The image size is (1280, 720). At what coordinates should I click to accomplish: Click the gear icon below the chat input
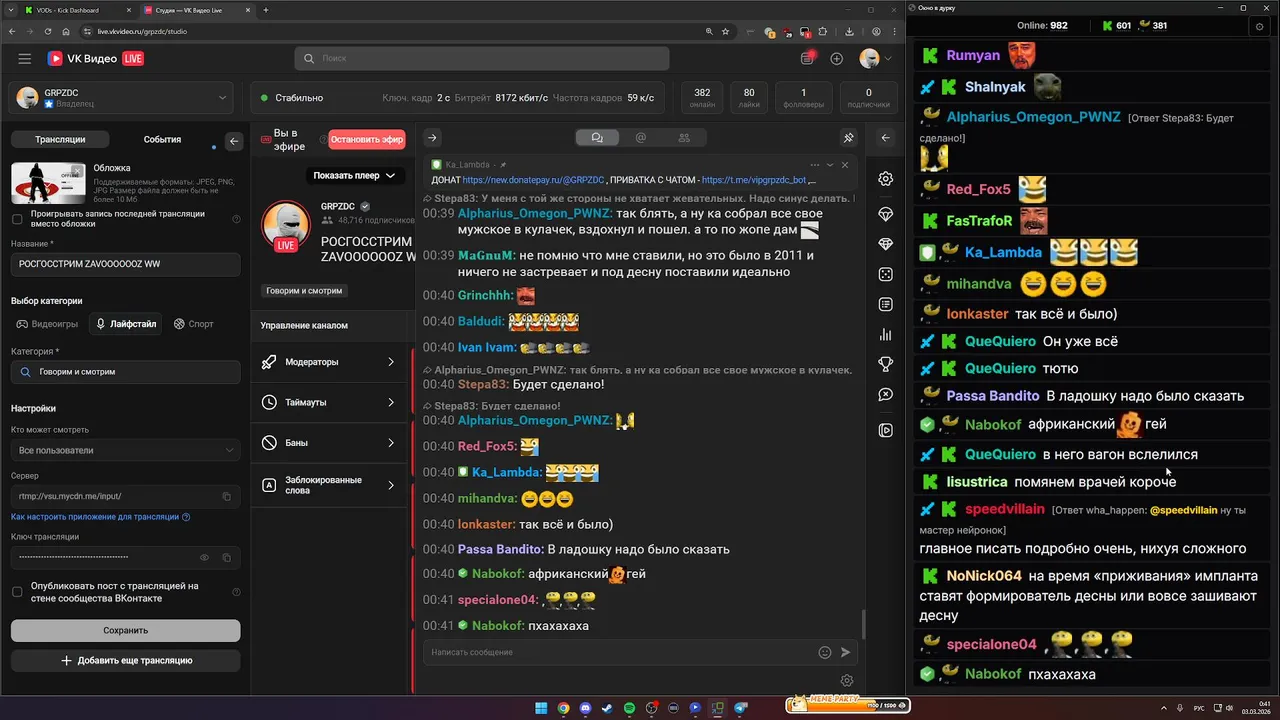pos(847,681)
